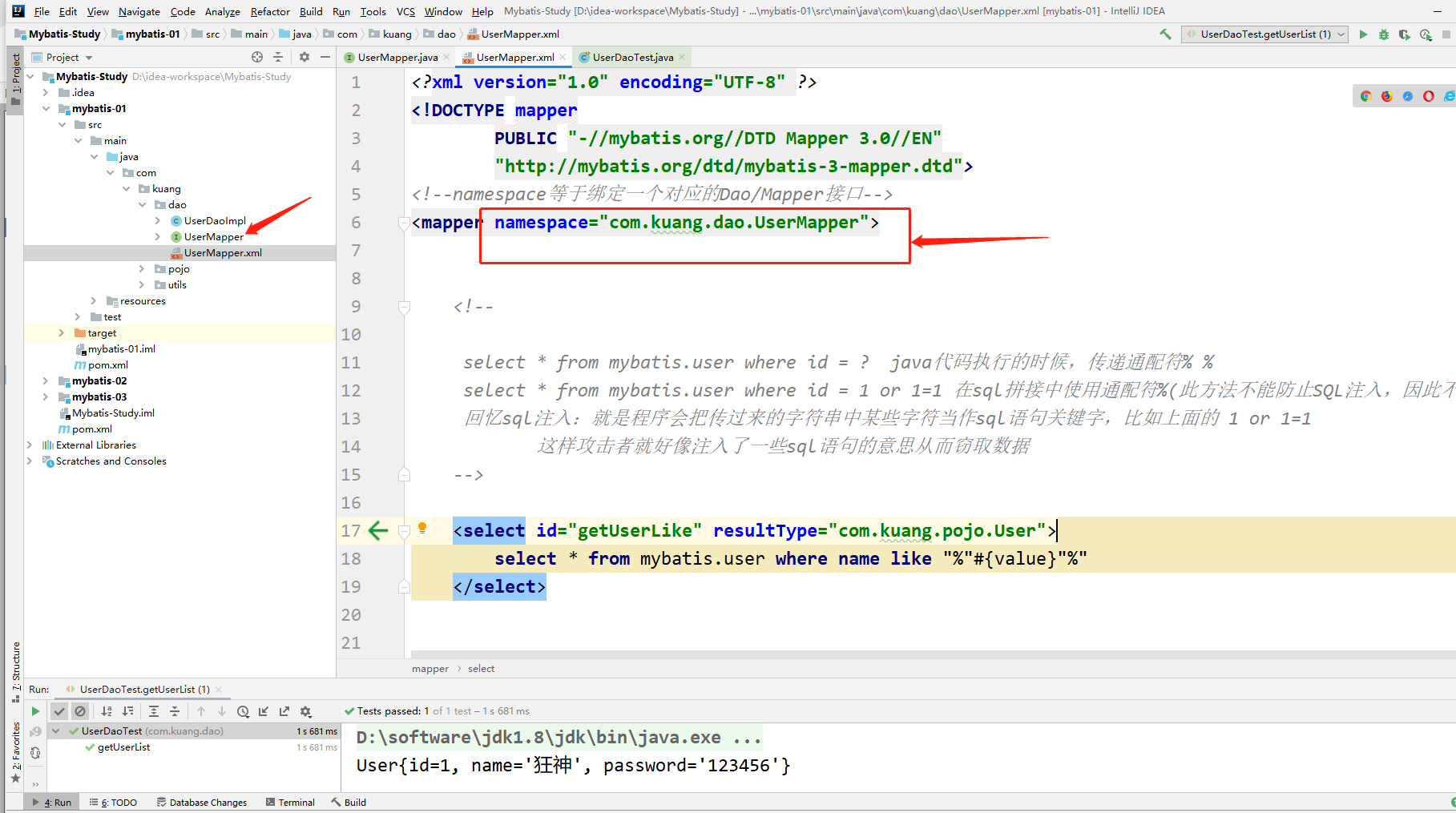Close the UserDaoTest.getUserList run tab
The image size is (1456, 813).
click(x=219, y=690)
